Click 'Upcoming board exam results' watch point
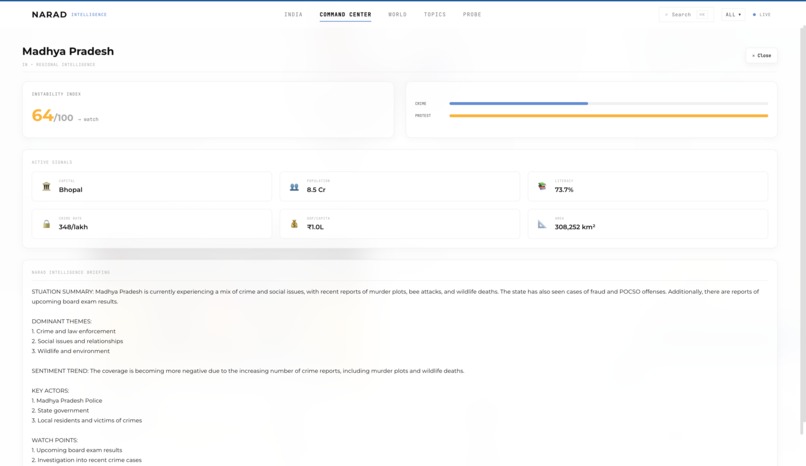Screen dimensions: 806x466 (77, 450)
